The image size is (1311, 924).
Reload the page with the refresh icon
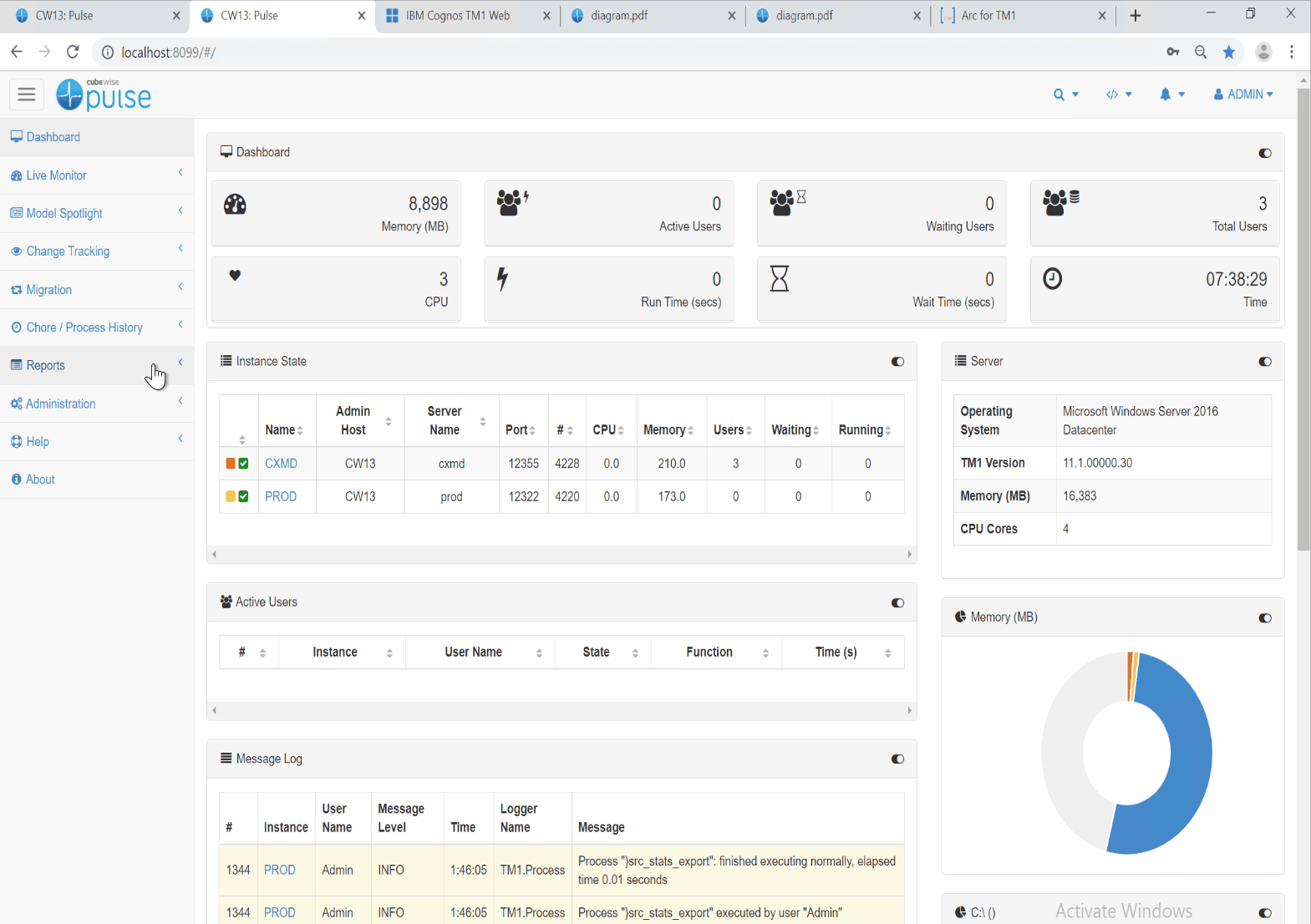(73, 52)
